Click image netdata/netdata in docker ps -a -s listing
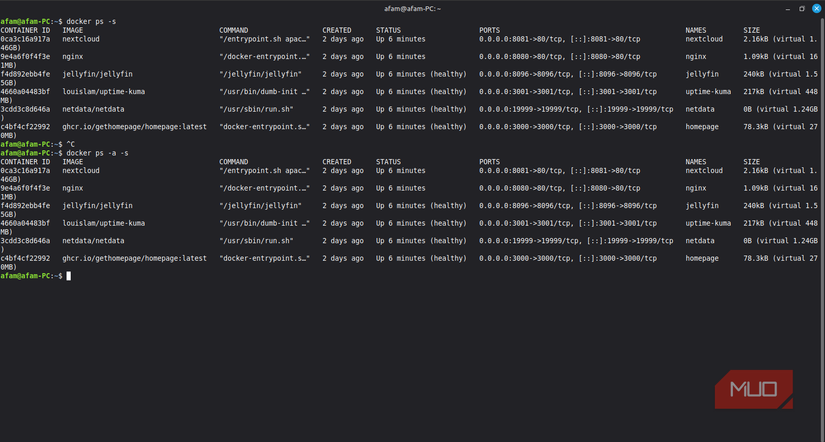The height and width of the screenshot is (442, 825). (x=93, y=240)
